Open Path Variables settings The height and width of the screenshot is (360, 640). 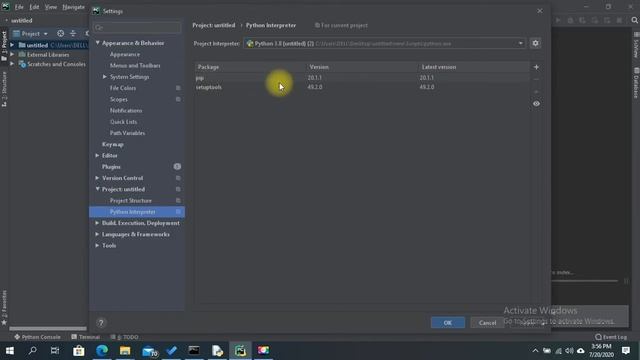pos(127,133)
